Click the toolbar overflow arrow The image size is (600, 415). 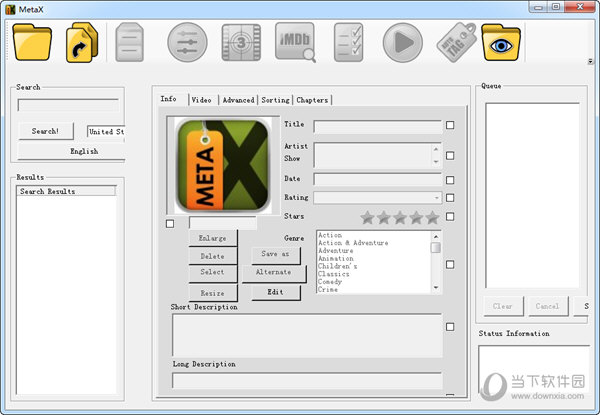tap(590, 61)
